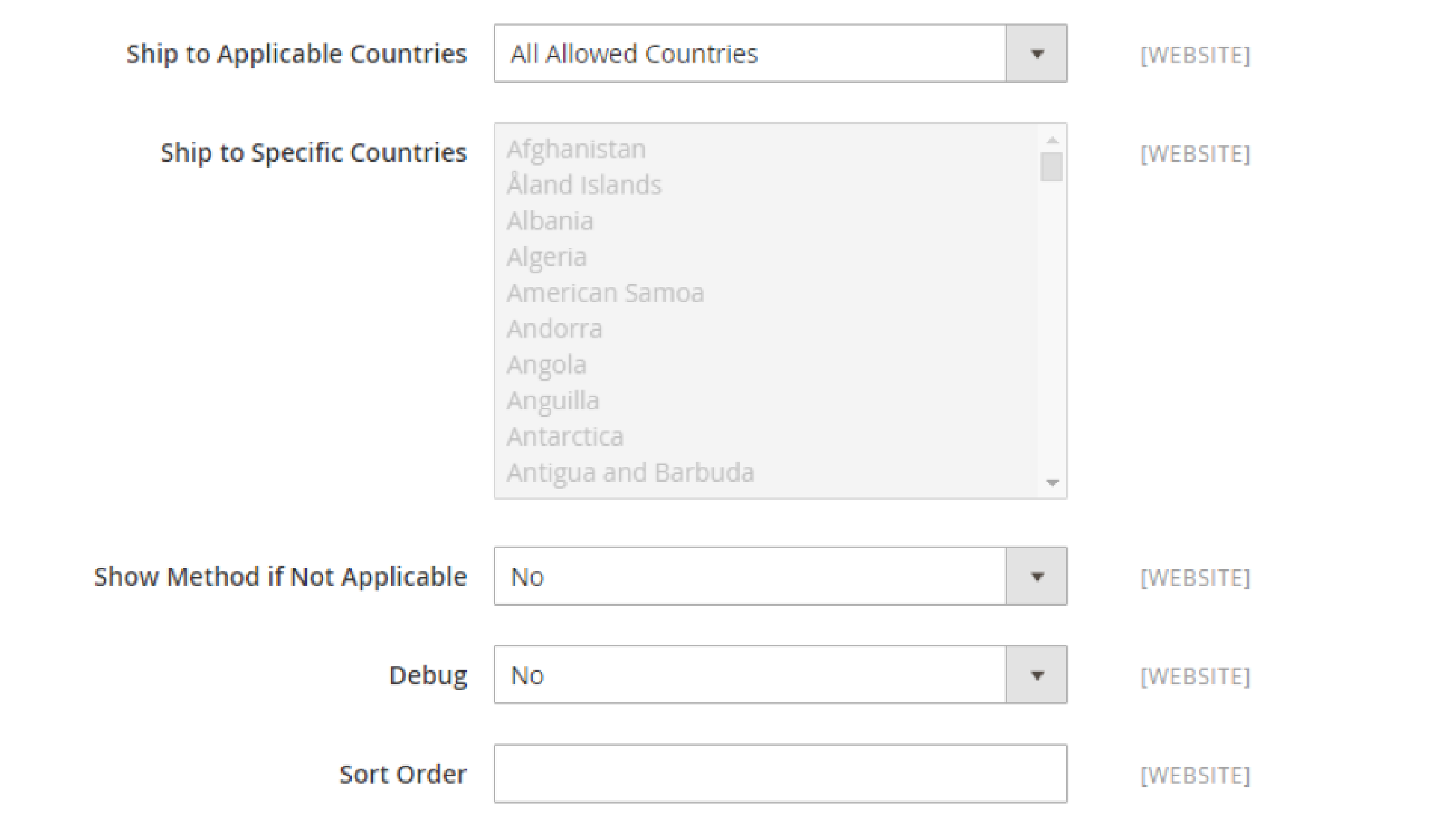Click the Sort Order input field

click(x=780, y=773)
